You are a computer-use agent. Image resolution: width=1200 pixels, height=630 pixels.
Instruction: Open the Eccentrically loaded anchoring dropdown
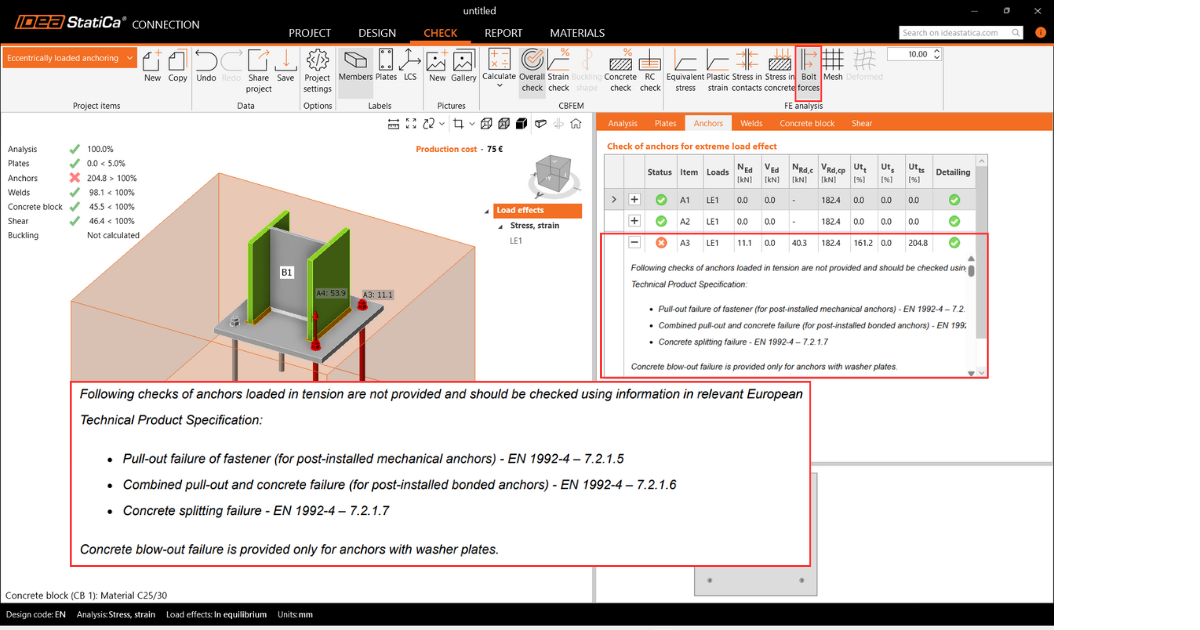tap(70, 58)
